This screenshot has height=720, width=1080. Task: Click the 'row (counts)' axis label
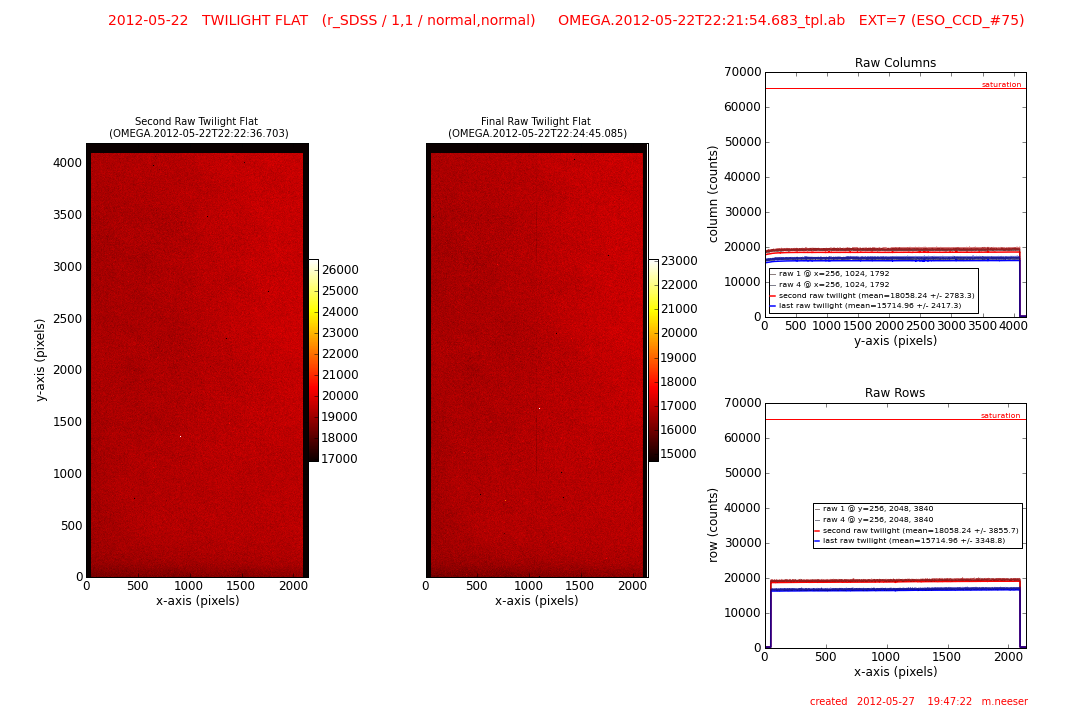pos(714,525)
